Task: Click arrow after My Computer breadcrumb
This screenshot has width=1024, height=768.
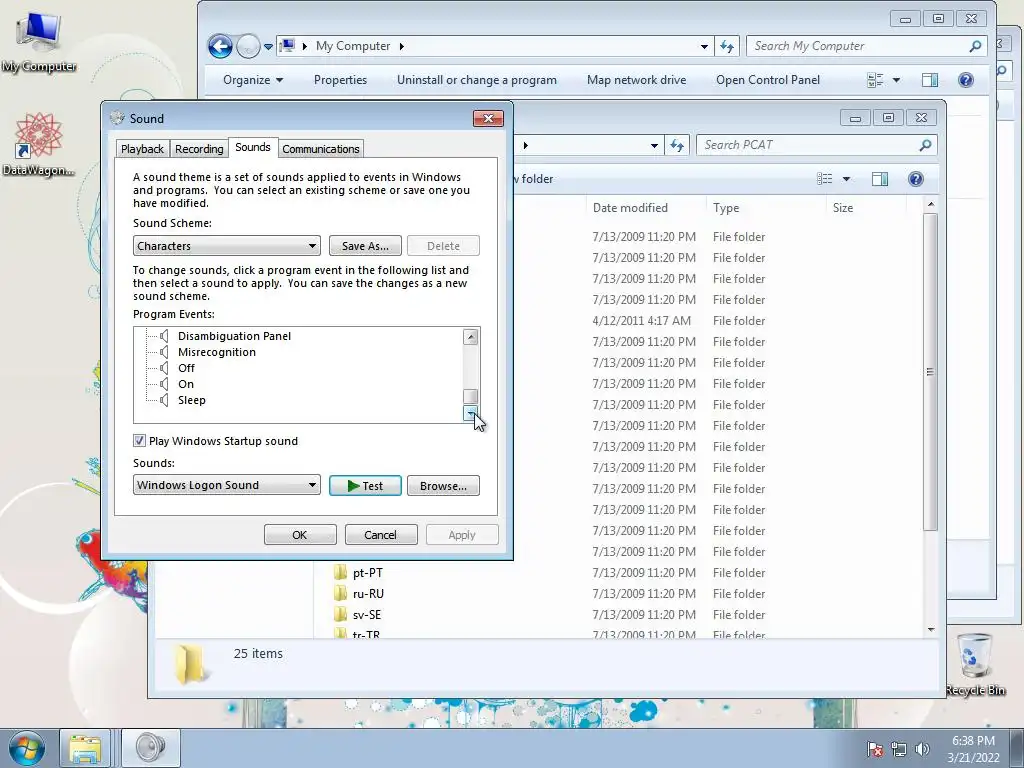Action: pyautogui.click(x=402, y=46)
